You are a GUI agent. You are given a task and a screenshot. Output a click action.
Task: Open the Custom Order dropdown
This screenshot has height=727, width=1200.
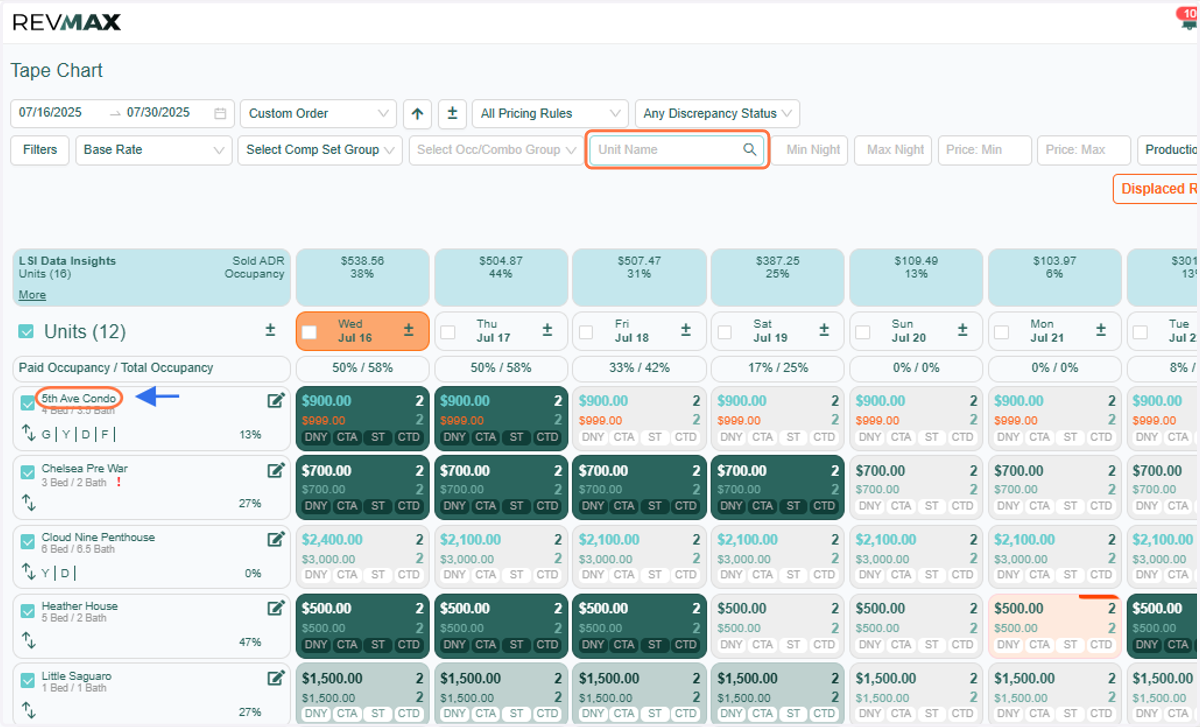coord(318,113)
